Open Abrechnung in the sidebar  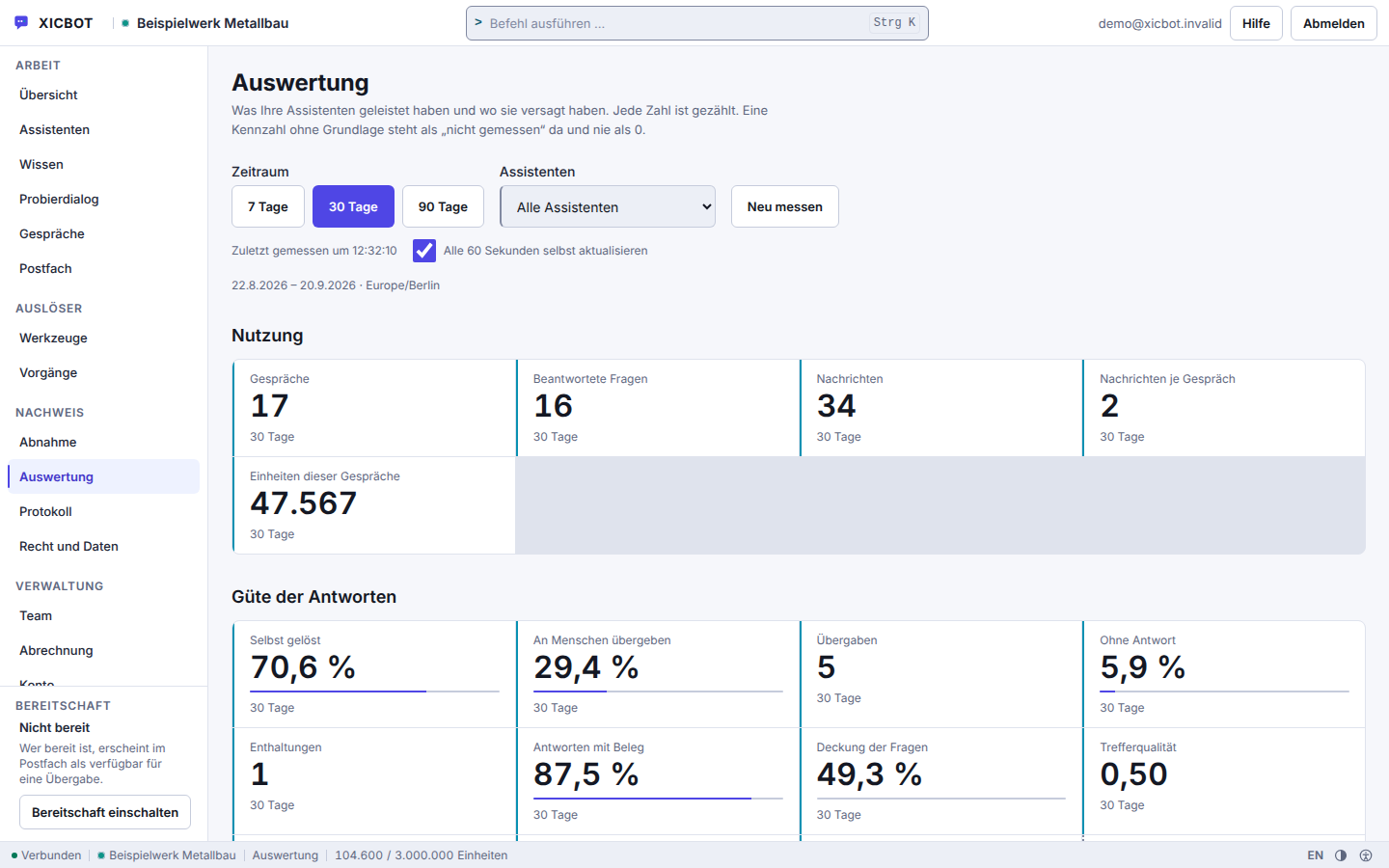coord(103,650)
